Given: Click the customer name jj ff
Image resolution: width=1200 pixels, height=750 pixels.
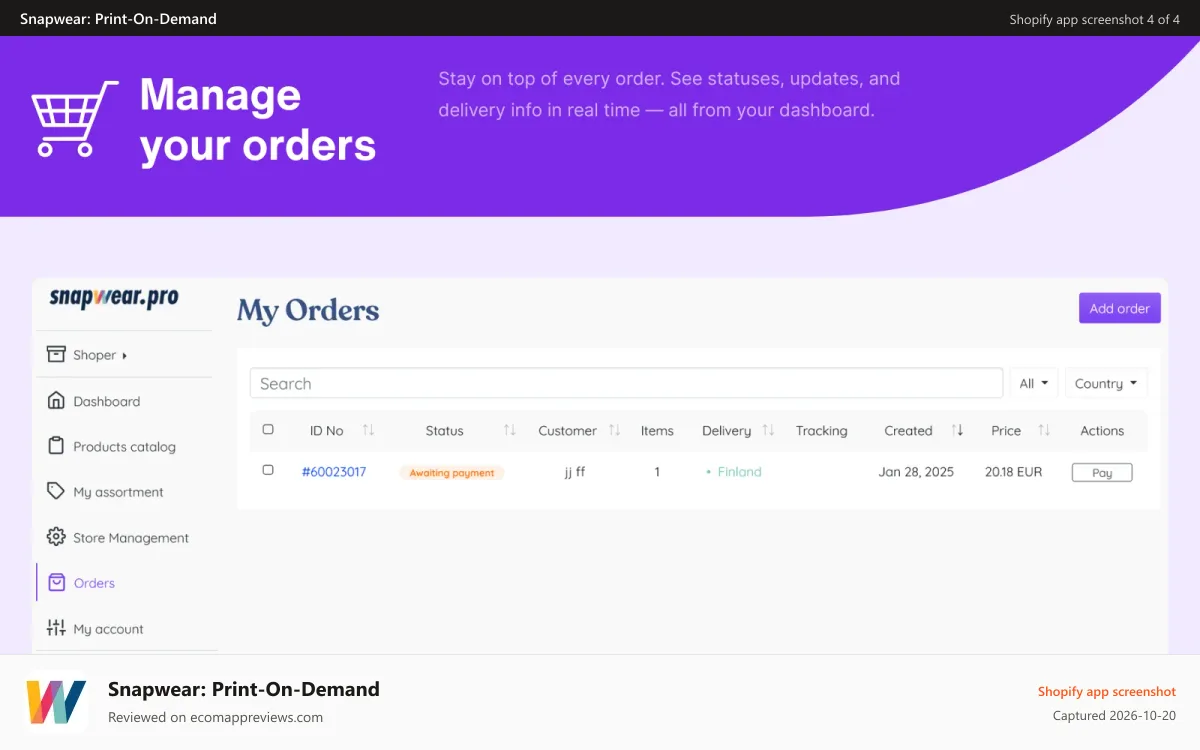Looking at the screenshot, I should pos(574,472).
